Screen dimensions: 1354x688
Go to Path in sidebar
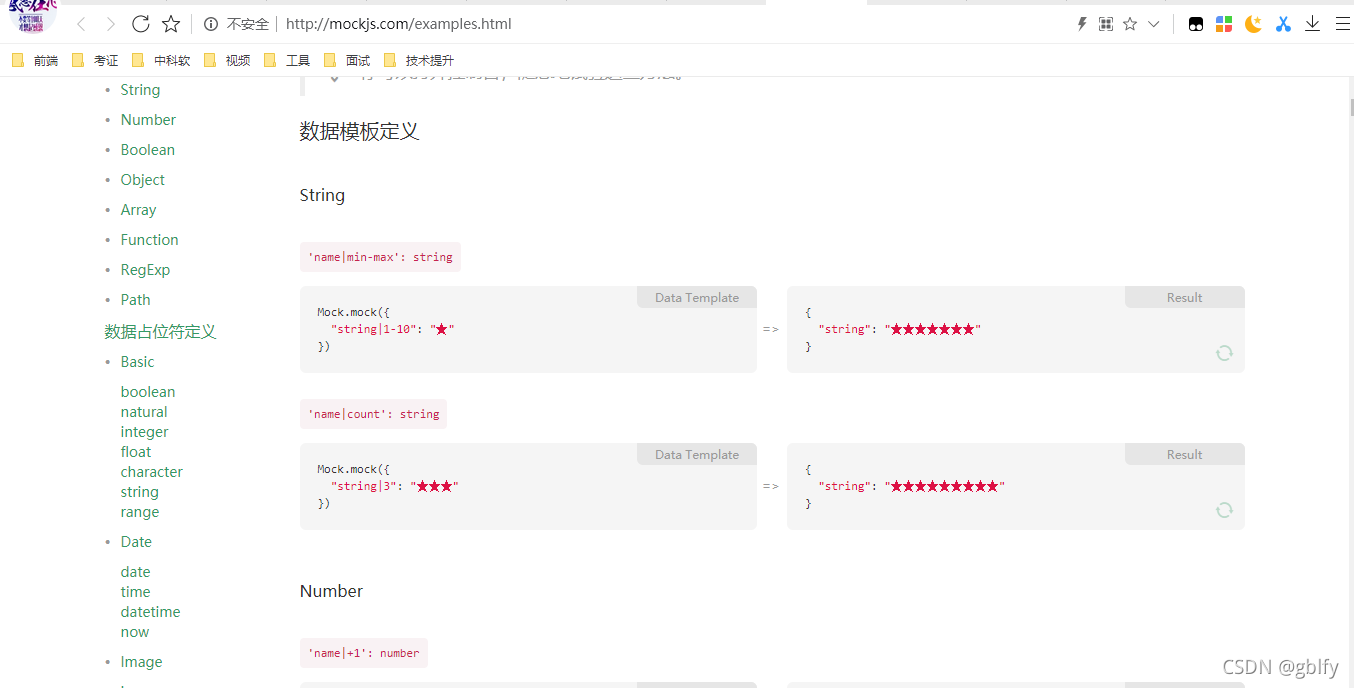[x=136, y=300]
